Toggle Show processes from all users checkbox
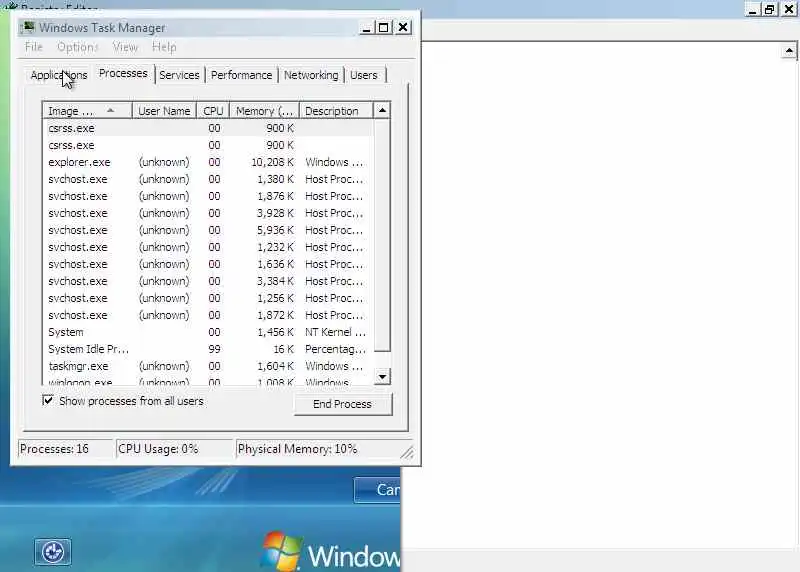Image resolution: width=800 pixels, height=572 pixels. click(x=48, y=401)
